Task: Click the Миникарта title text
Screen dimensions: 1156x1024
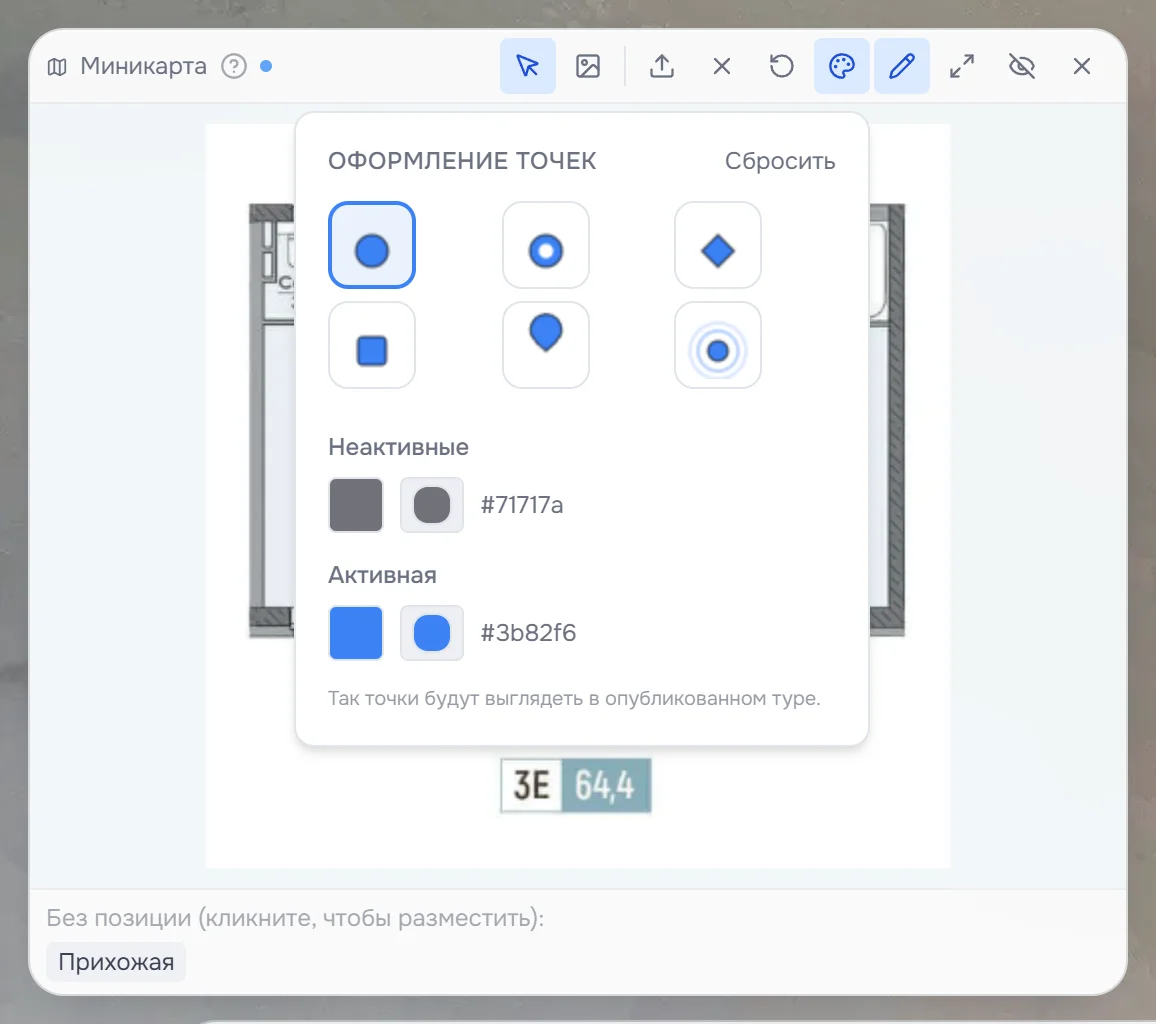Action: pyautogui.click(x=144, y=66)
